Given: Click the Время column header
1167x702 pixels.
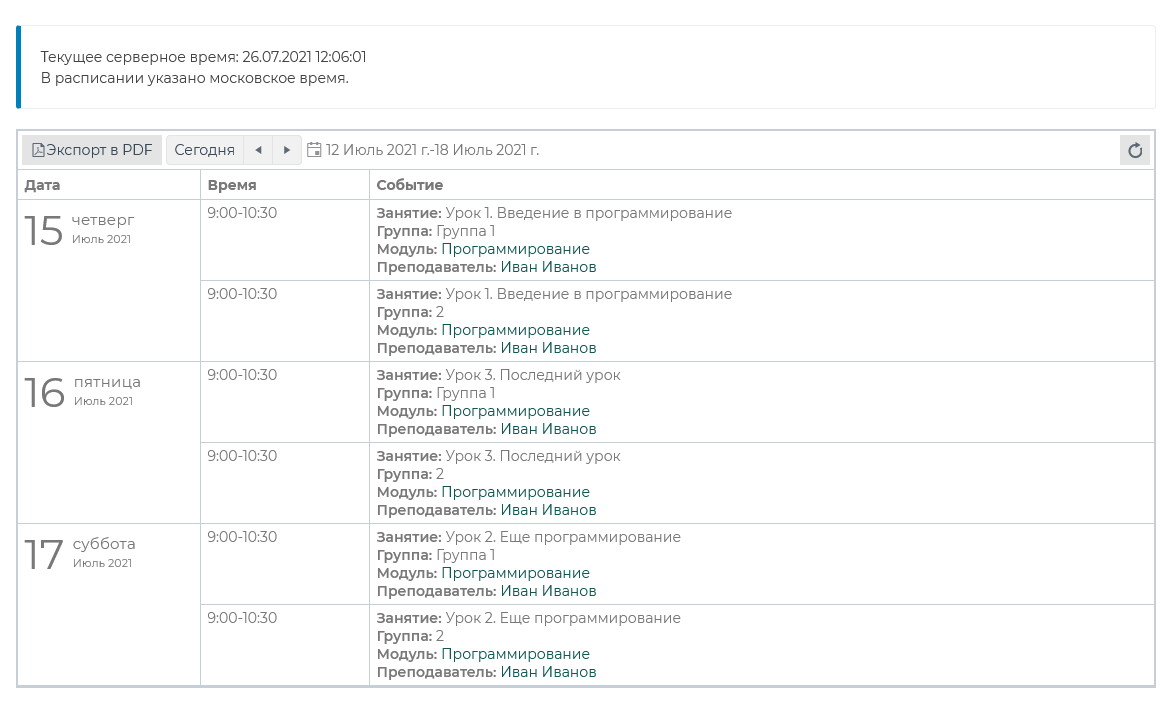Looking at the screenshot, I should [232, 185].
